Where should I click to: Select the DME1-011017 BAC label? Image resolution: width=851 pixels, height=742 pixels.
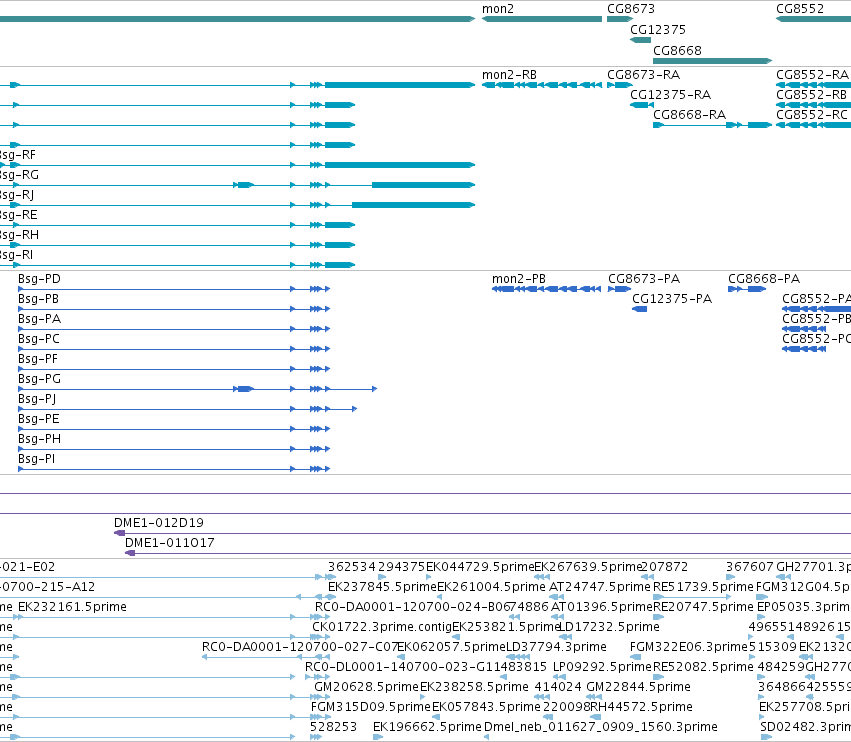[x=169, y=543]
